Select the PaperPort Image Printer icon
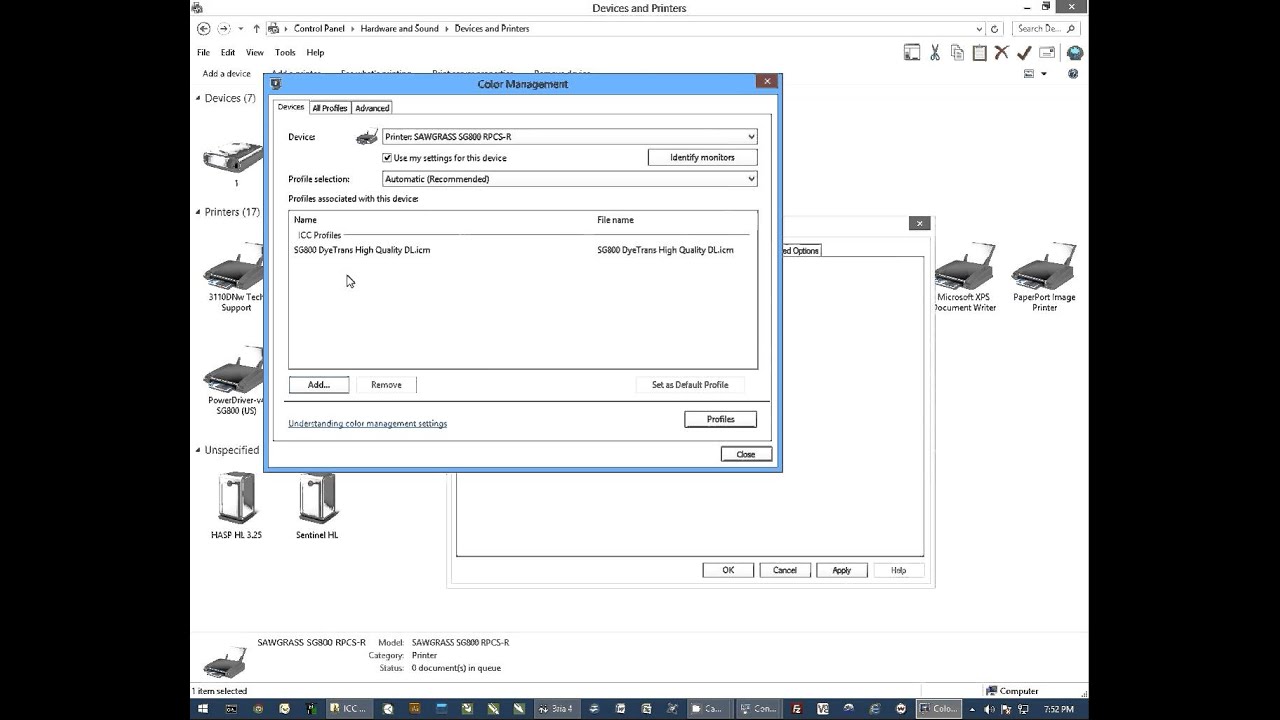The image size is (1280, 720). point(1044,277)
